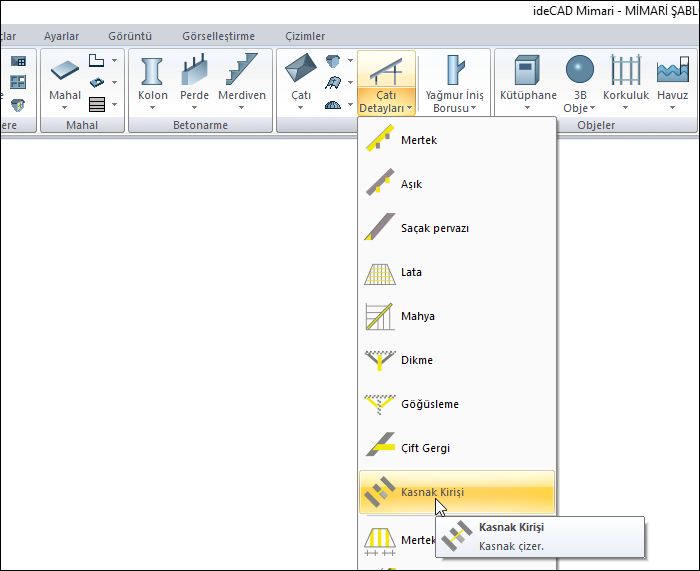Image resolution: width=700 pixels, height=571 pixels.
Task: Click the yellow Mertek layout icon at bottom
Action: (x=380, y=541)
